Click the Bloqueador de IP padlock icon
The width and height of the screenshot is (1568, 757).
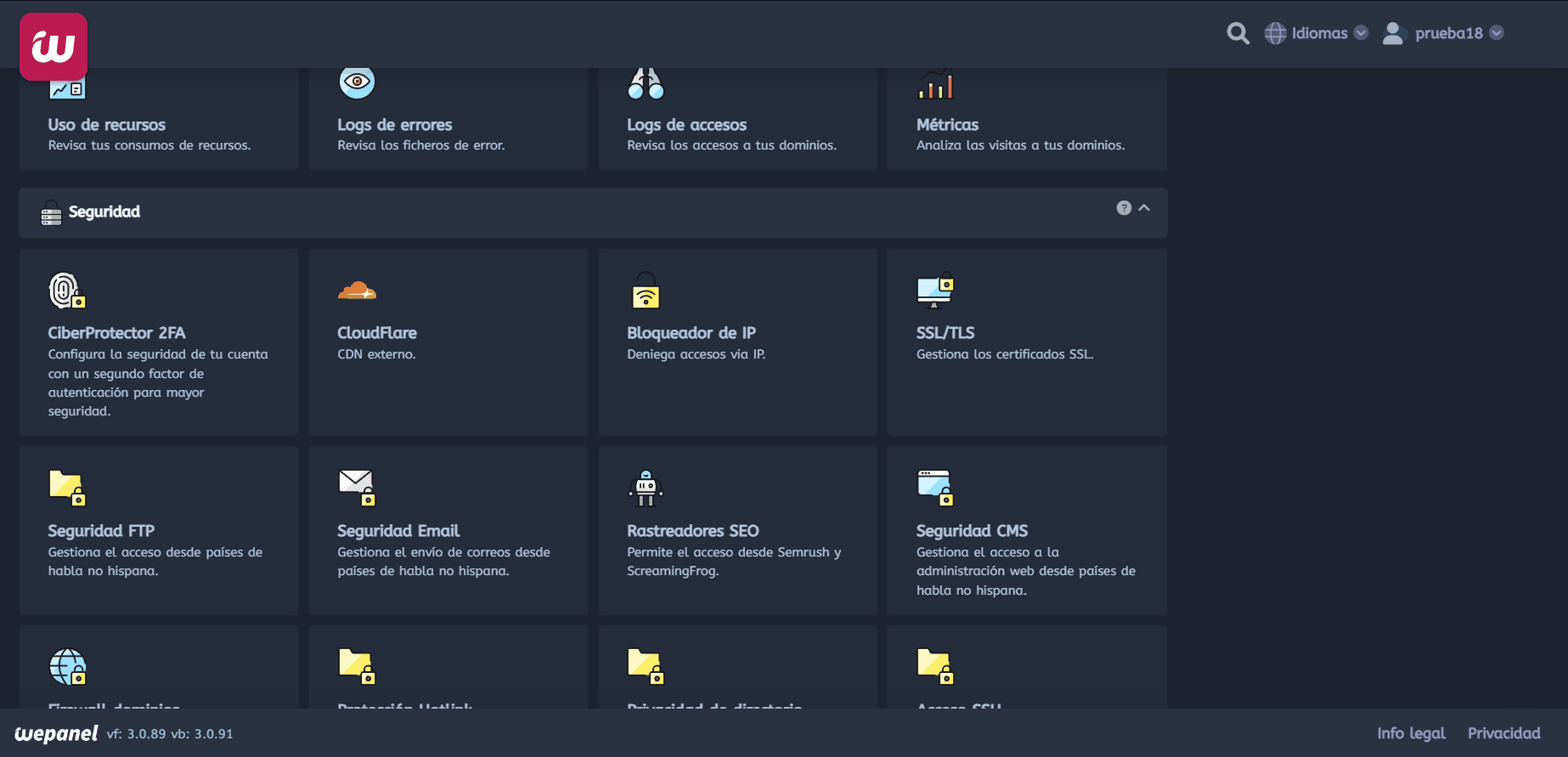click(646, 291)
